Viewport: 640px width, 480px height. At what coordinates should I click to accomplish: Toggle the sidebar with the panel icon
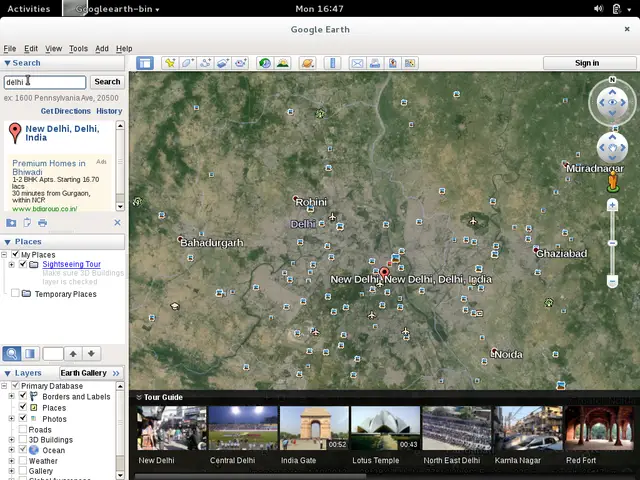144,63
